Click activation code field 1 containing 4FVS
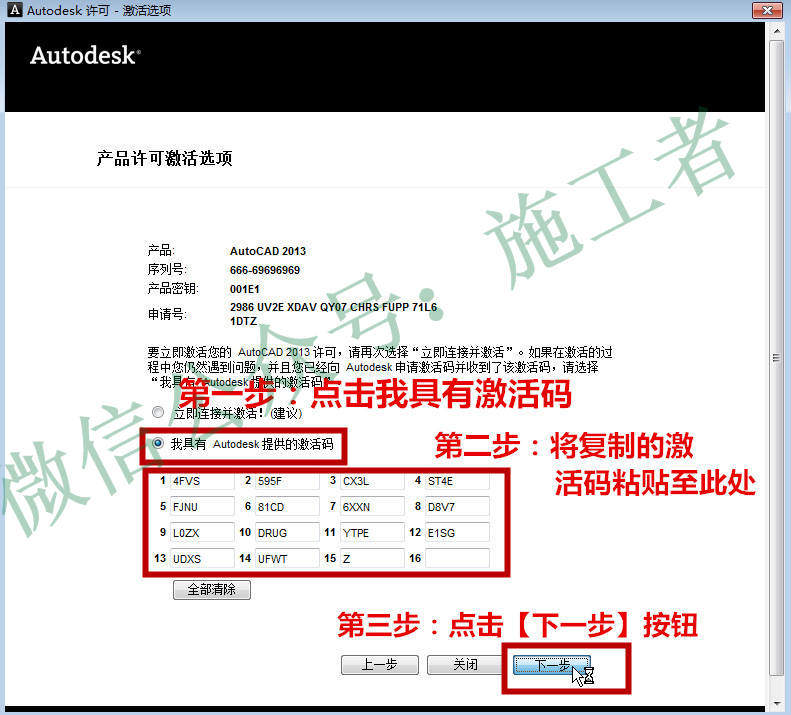Viewport: 791px width, 715px height. click(202, 481)
